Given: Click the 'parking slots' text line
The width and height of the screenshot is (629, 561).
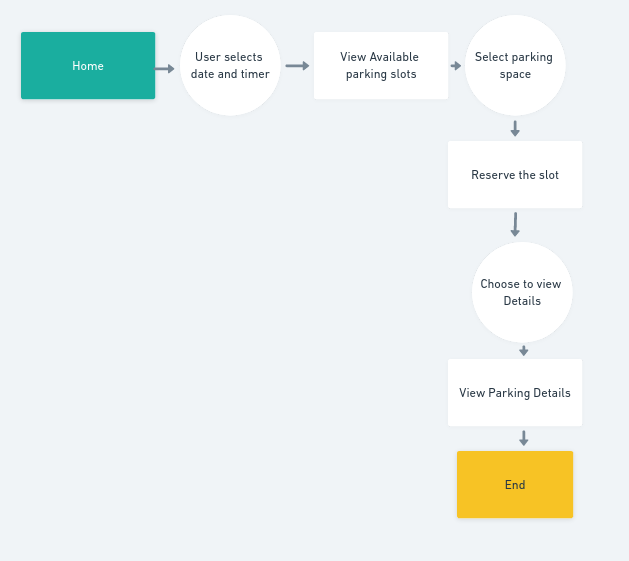Looking at the screenshot, I should click(x=381, y=74).
